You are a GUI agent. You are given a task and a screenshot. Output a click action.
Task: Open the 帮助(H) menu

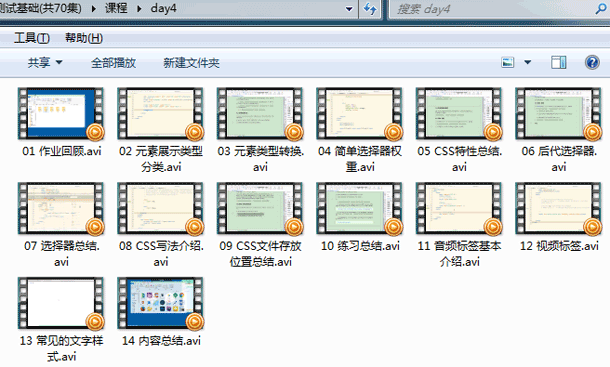point(84,38)
